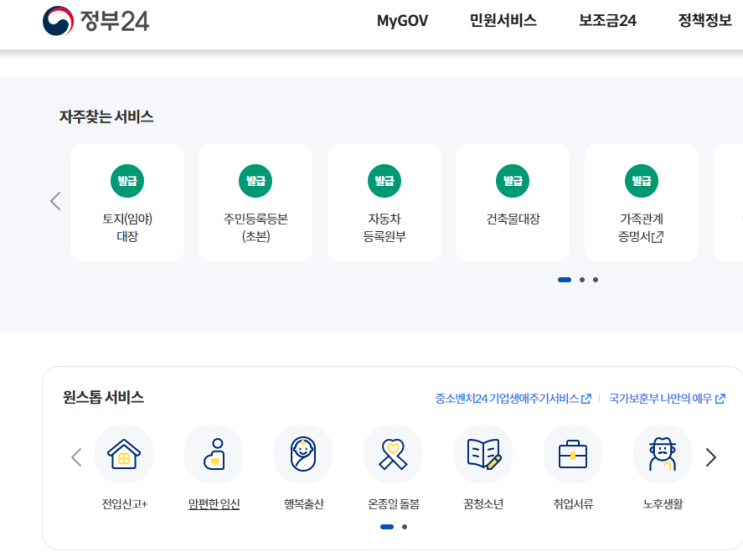Click the 노후생활 elderly person icon
743x552 pixels.
coord(662,454)
